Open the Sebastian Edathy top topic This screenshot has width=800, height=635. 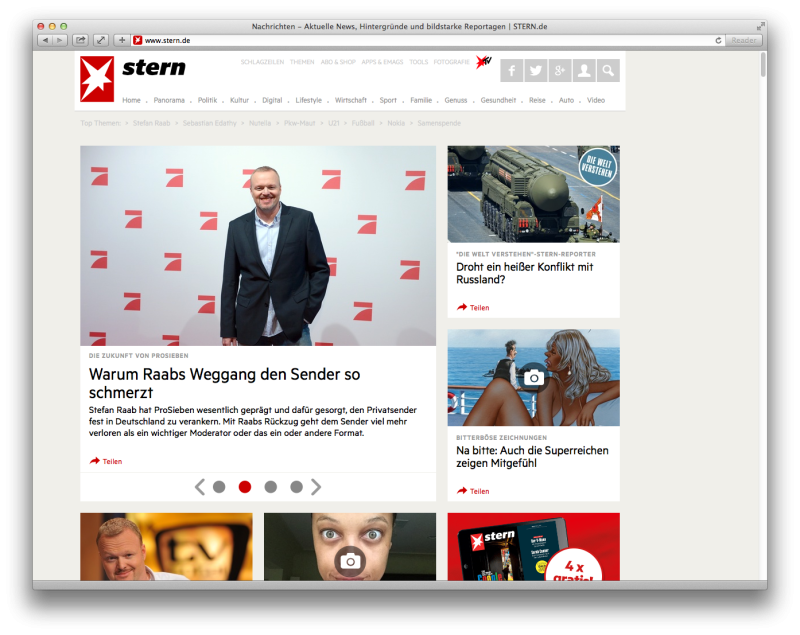click(x=210, y=123)
